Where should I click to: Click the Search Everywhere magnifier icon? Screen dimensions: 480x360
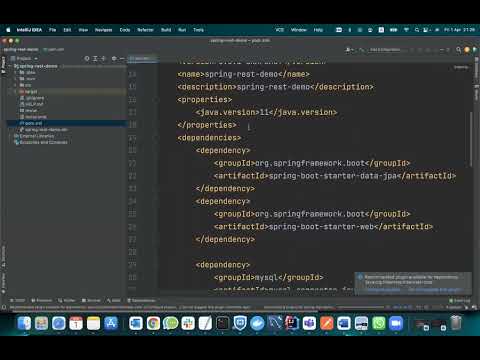pyautogui.click(x=458, y=50)
